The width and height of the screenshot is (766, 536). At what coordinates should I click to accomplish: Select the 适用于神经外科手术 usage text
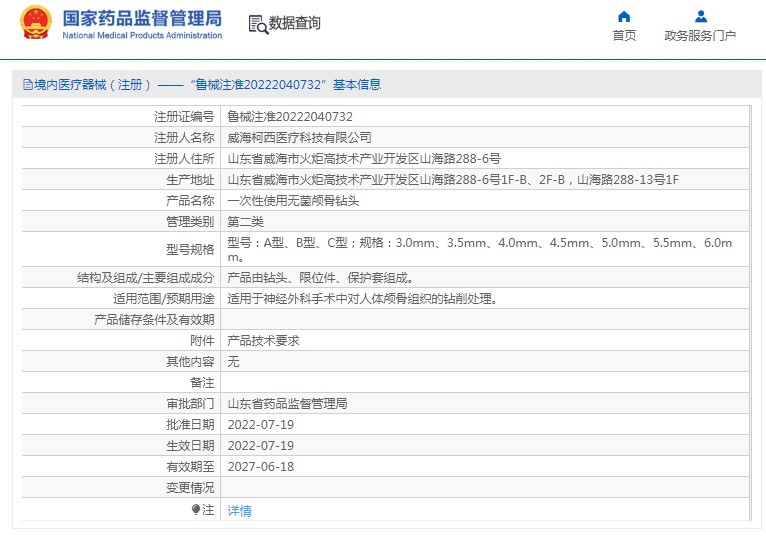pos(362,299)
